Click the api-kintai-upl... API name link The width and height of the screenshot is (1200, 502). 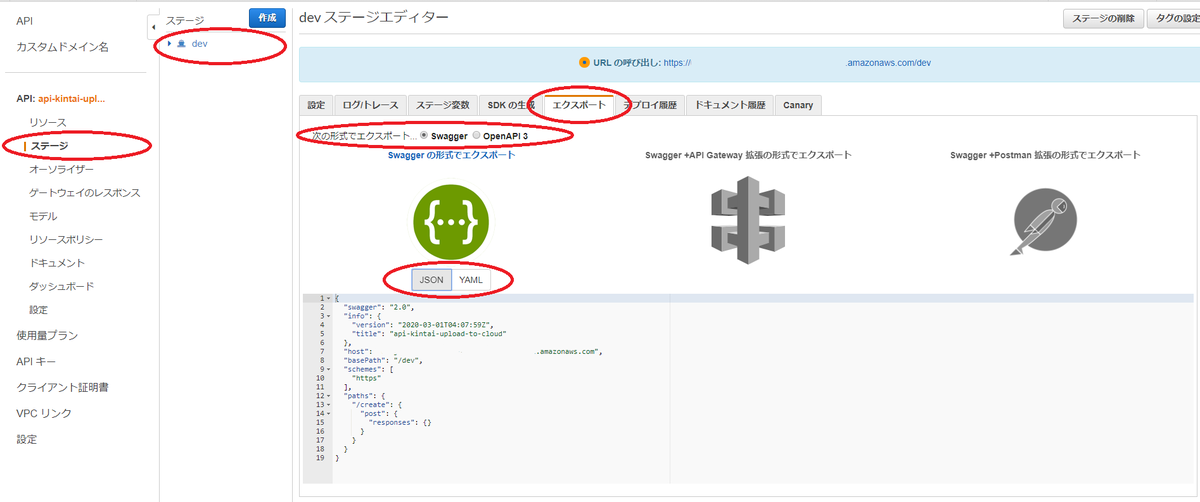71,98
